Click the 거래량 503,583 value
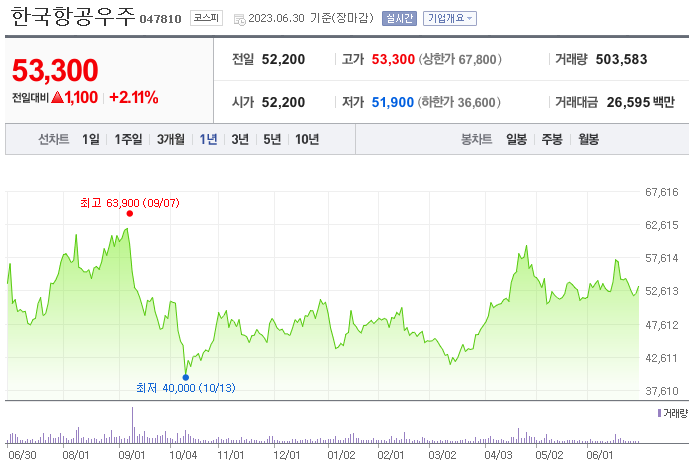 click(621, 59)
